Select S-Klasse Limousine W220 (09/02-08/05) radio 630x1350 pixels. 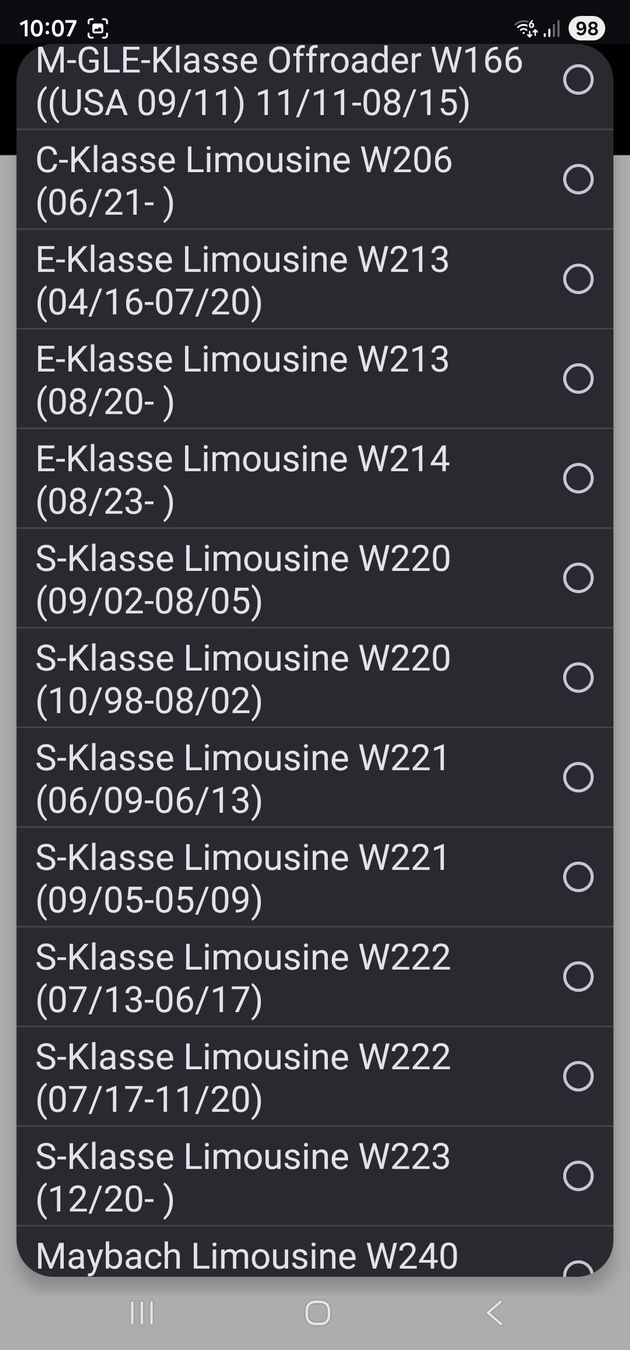[578, 578]
